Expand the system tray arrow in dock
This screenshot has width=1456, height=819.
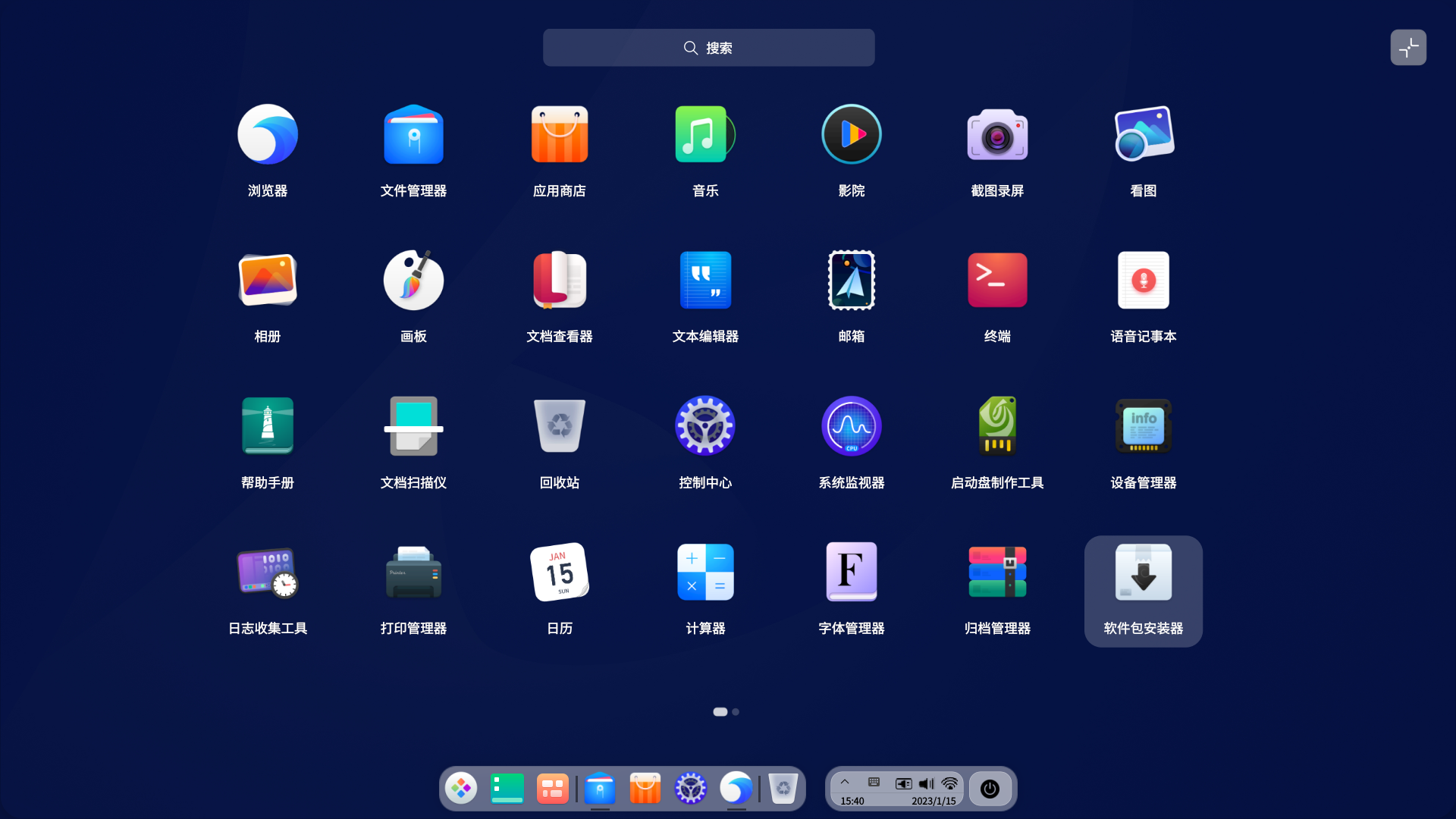[x=844, y=783]
